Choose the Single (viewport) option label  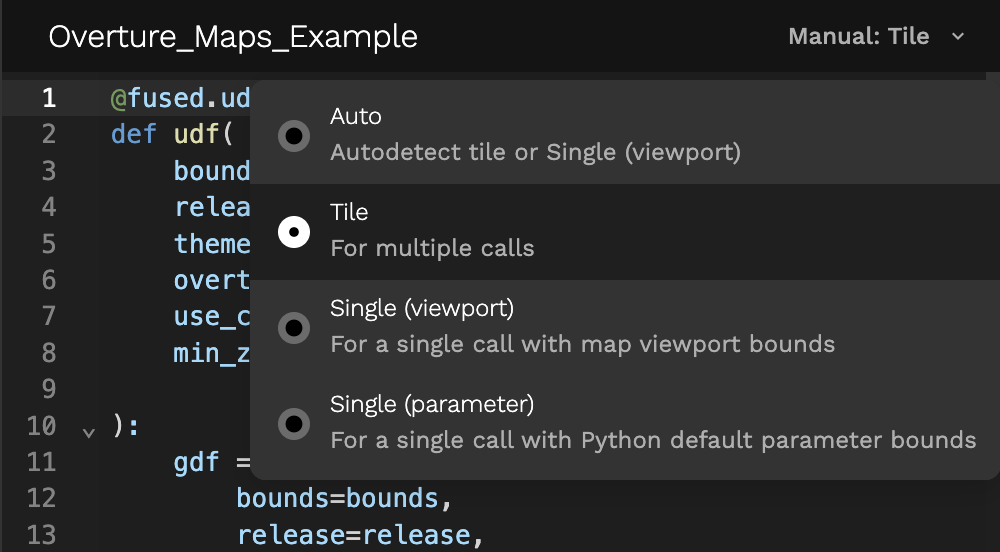tap(422, 309)
